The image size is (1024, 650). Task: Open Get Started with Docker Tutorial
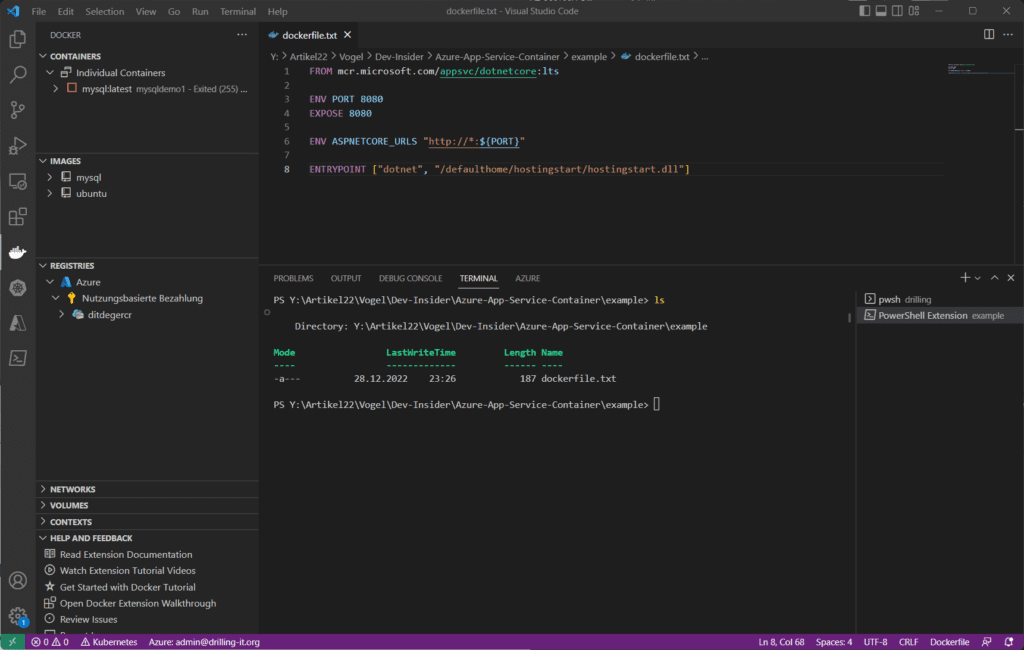[127, 587]
